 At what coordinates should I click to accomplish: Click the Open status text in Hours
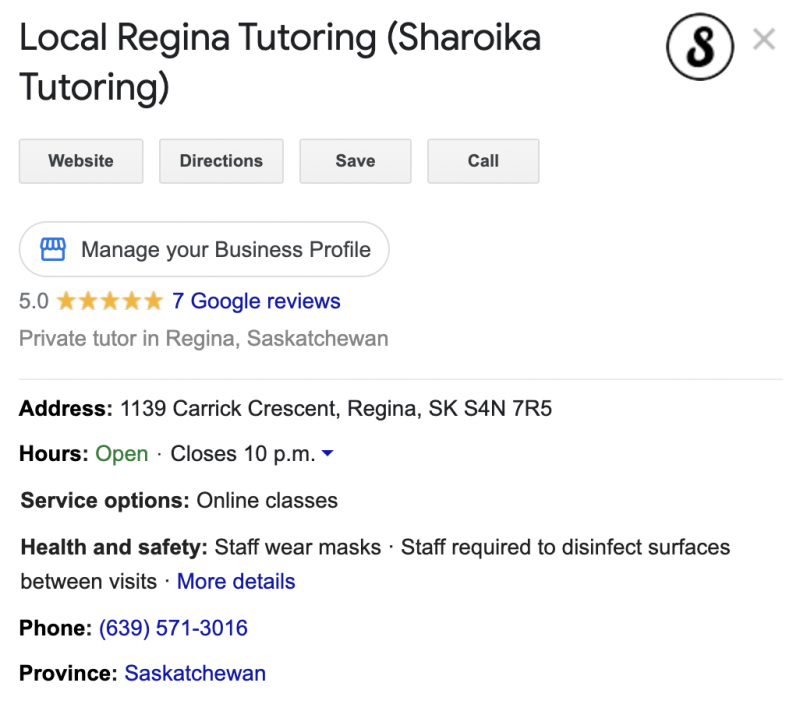coord(122,453)
